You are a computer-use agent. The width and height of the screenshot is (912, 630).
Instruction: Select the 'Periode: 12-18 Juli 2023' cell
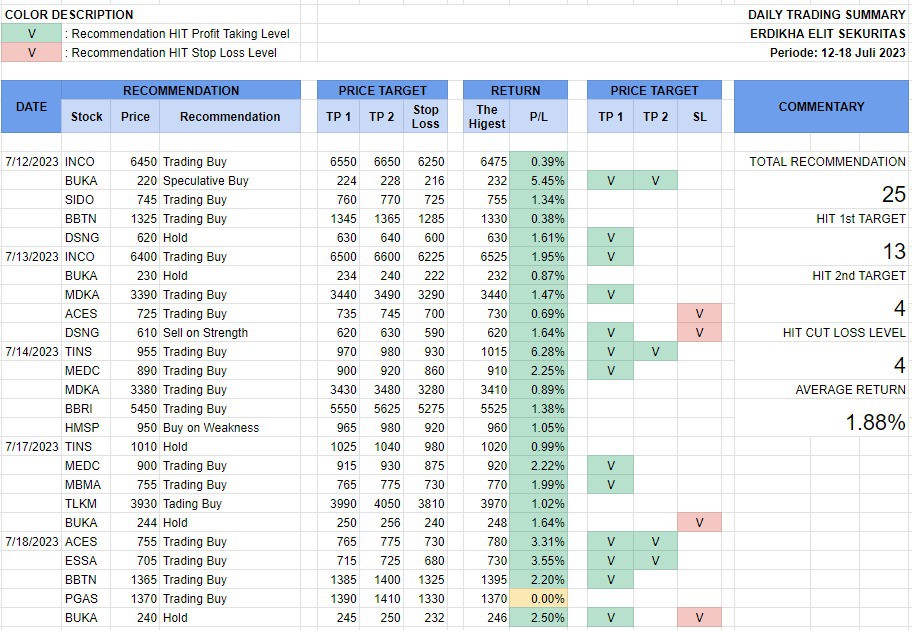click(x=837, y=52)
